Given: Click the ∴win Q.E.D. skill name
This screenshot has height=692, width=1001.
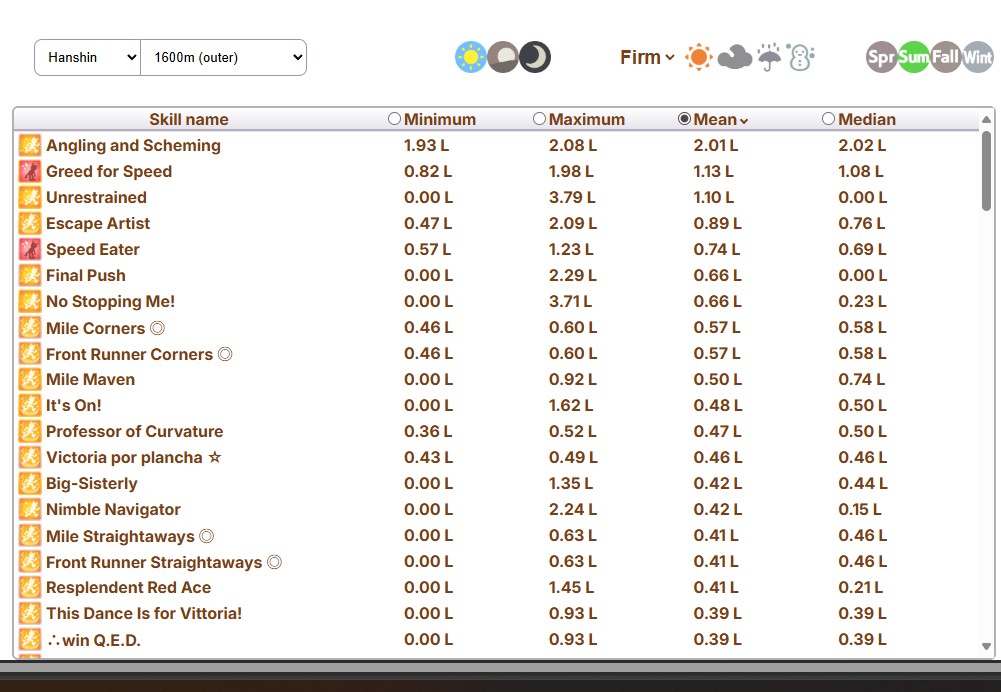Looking at the screenshot, I should 94,640.
